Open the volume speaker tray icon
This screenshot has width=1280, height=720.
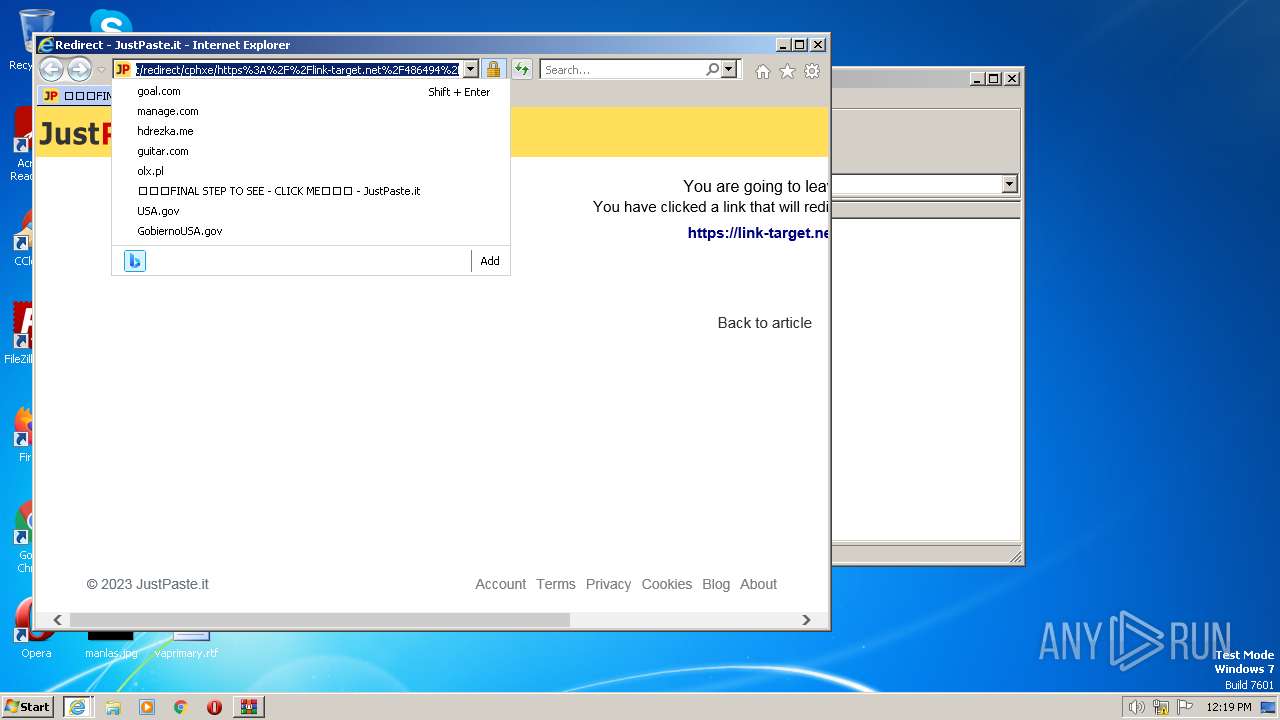[x=1136, y=707]
